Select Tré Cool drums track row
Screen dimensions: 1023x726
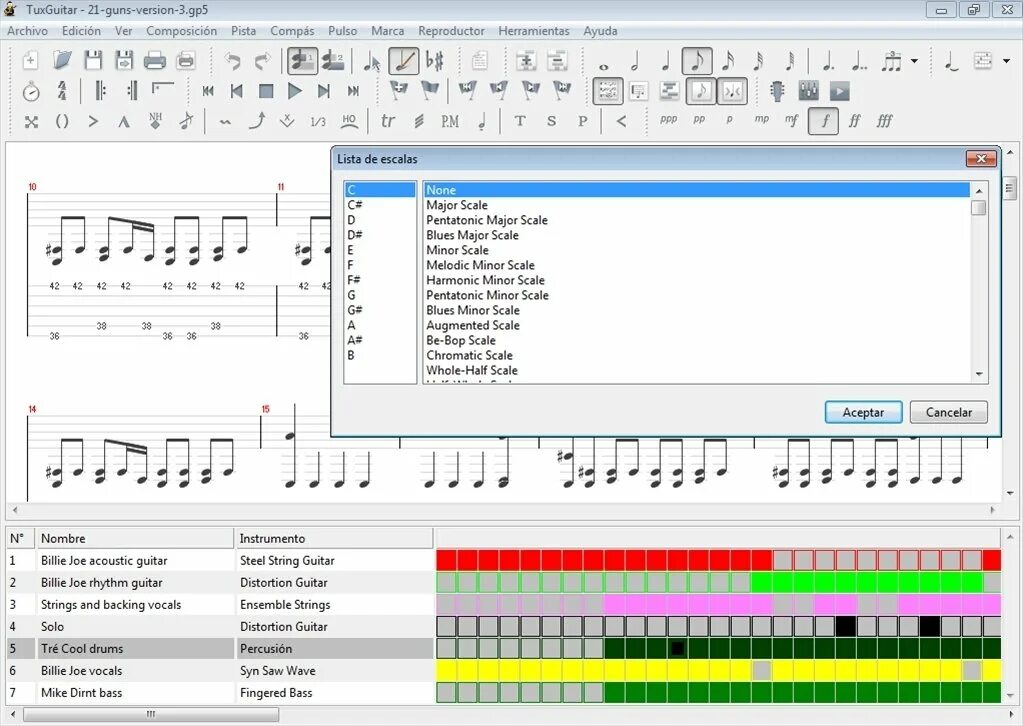219,648
